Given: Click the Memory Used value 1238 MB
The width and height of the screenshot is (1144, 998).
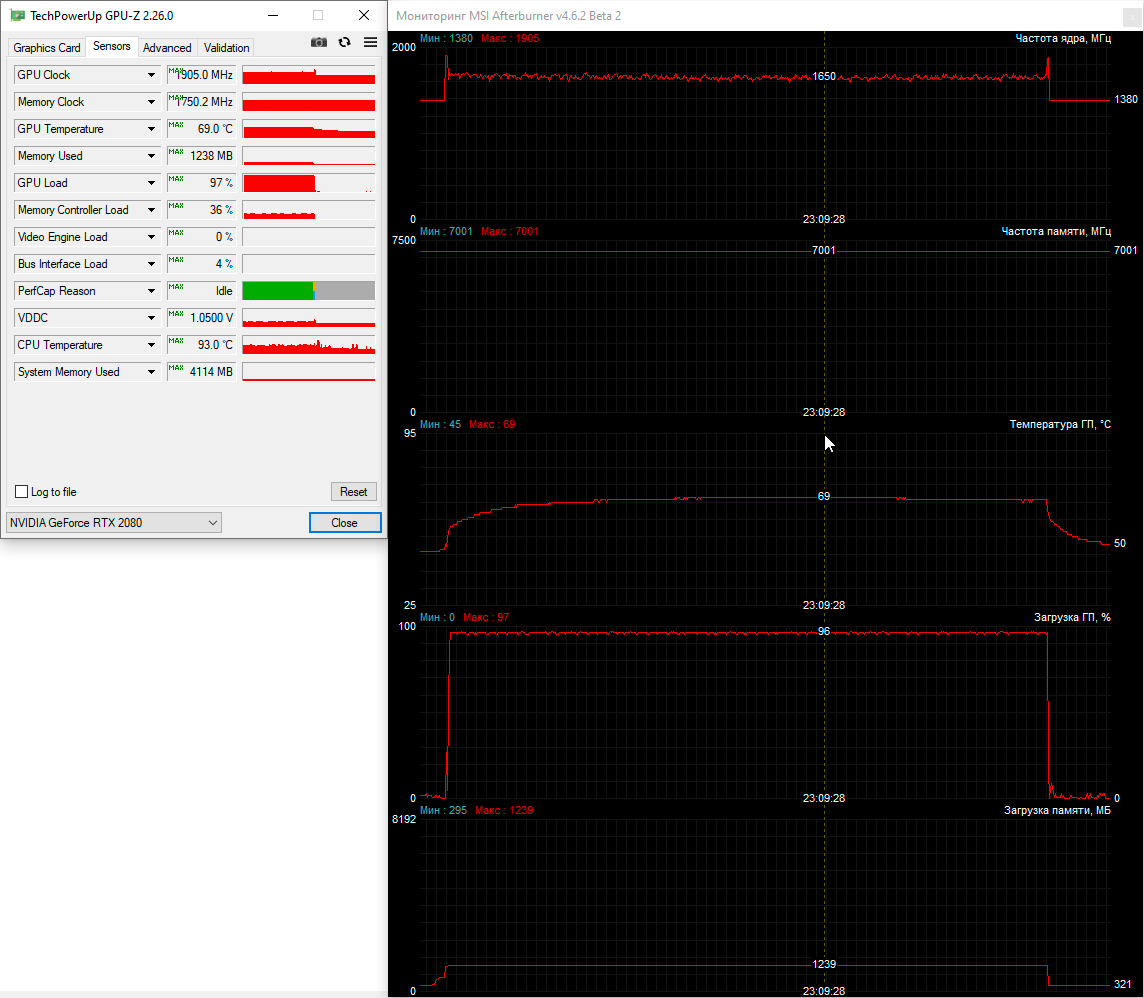Looking at the screenshot, I should [x=201, y=156].
